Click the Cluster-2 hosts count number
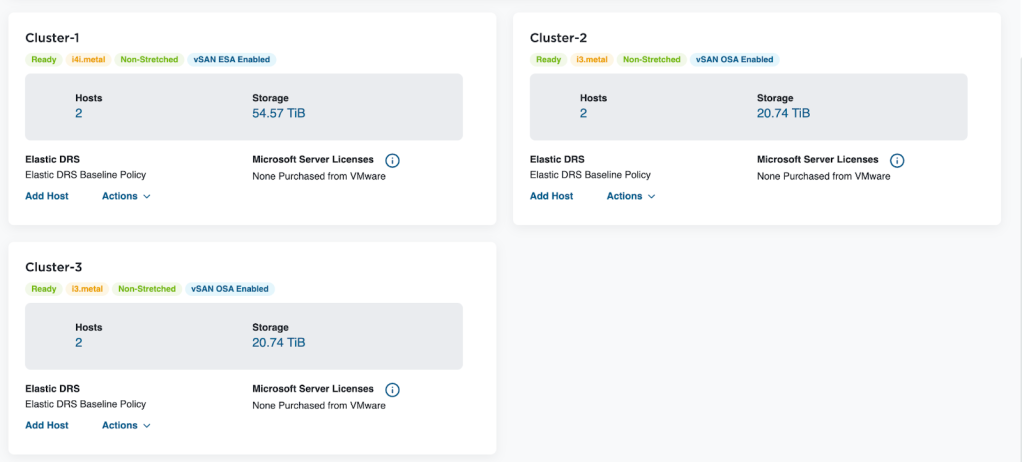Viewport: 1022px width, 462px height. (x=584, y=114)
